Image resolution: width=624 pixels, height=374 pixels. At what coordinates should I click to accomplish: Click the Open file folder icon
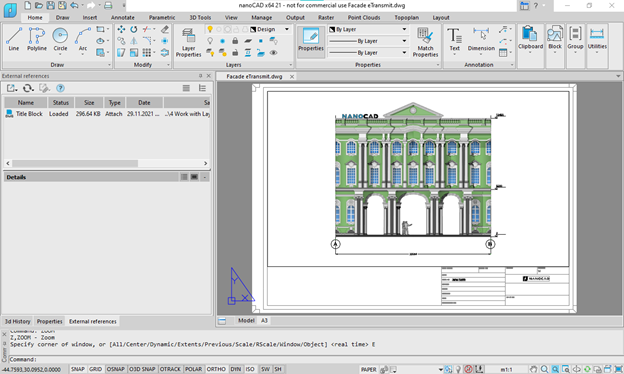coord(39,6)
